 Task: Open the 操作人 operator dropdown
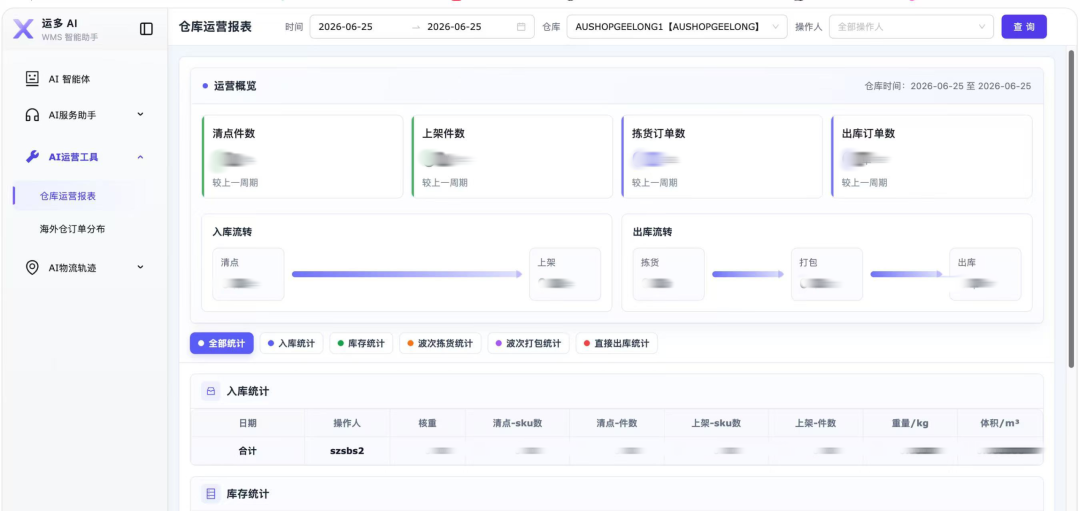911,27
